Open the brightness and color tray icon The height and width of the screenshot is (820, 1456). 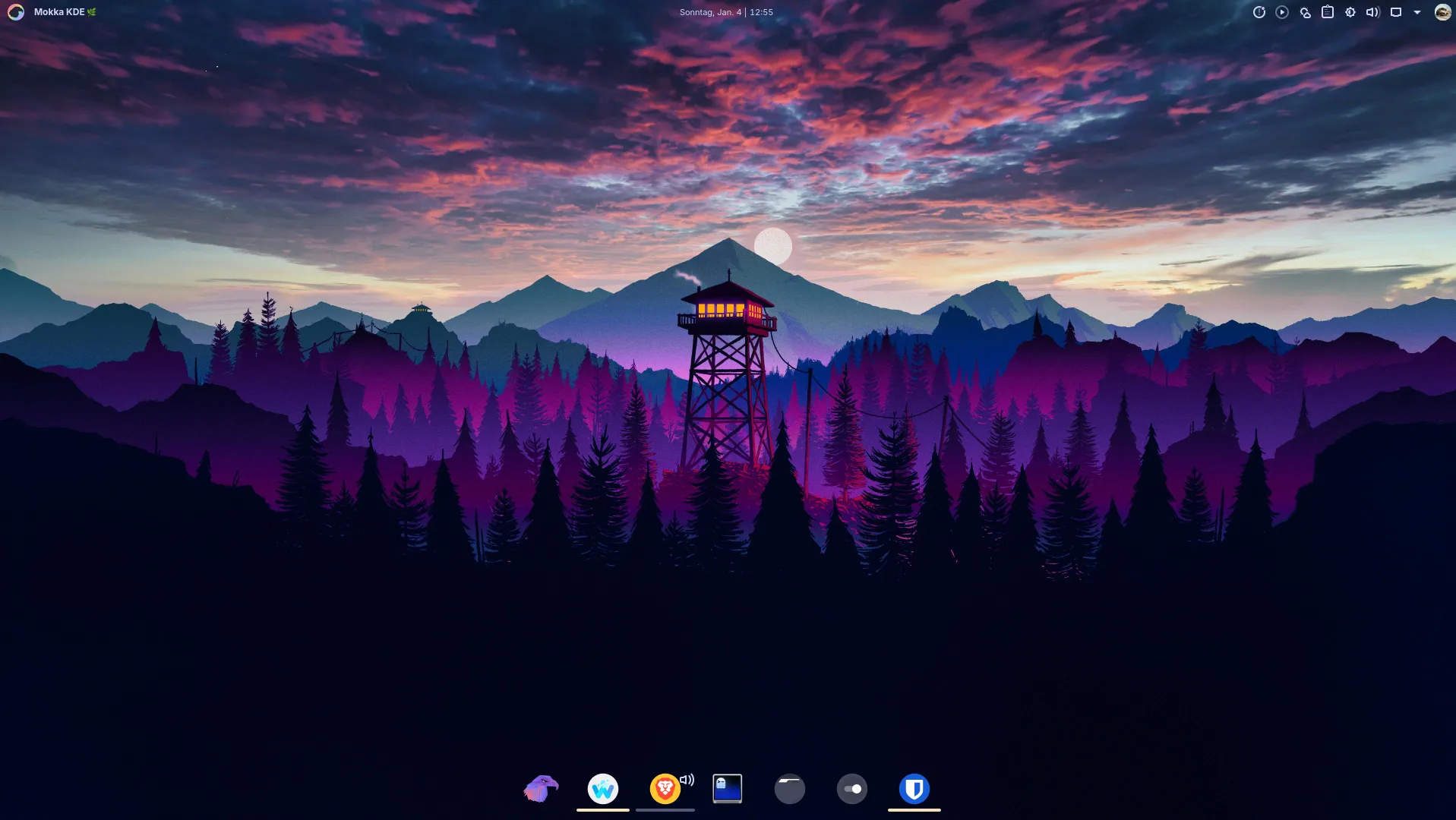click(x=1350, y=12)
